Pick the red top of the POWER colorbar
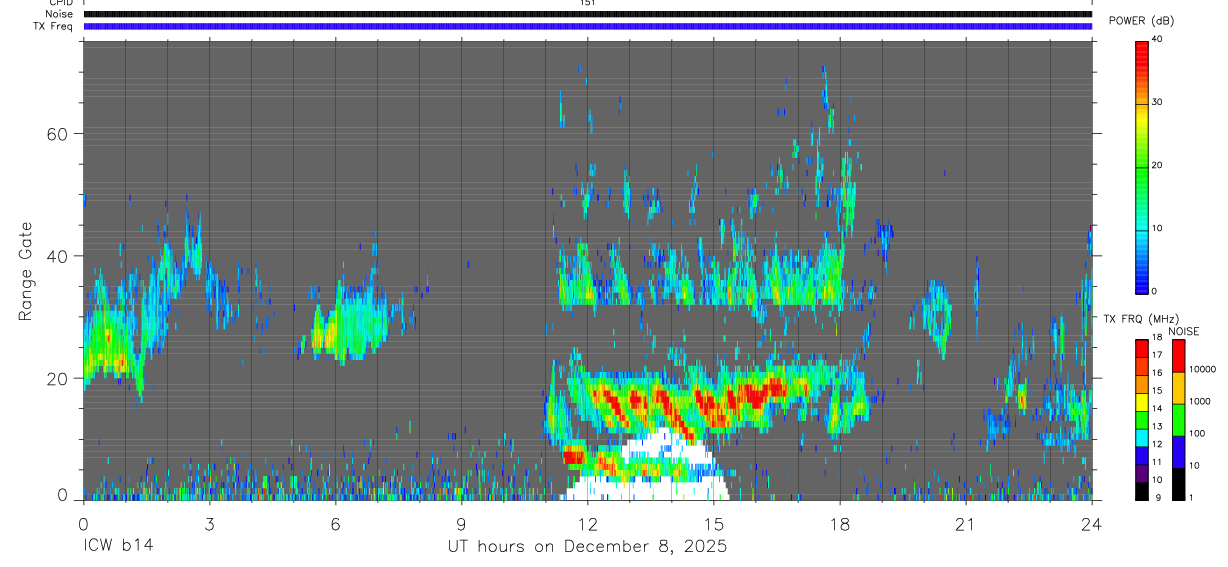1228x567 pixels. [x=1142, y=50]
